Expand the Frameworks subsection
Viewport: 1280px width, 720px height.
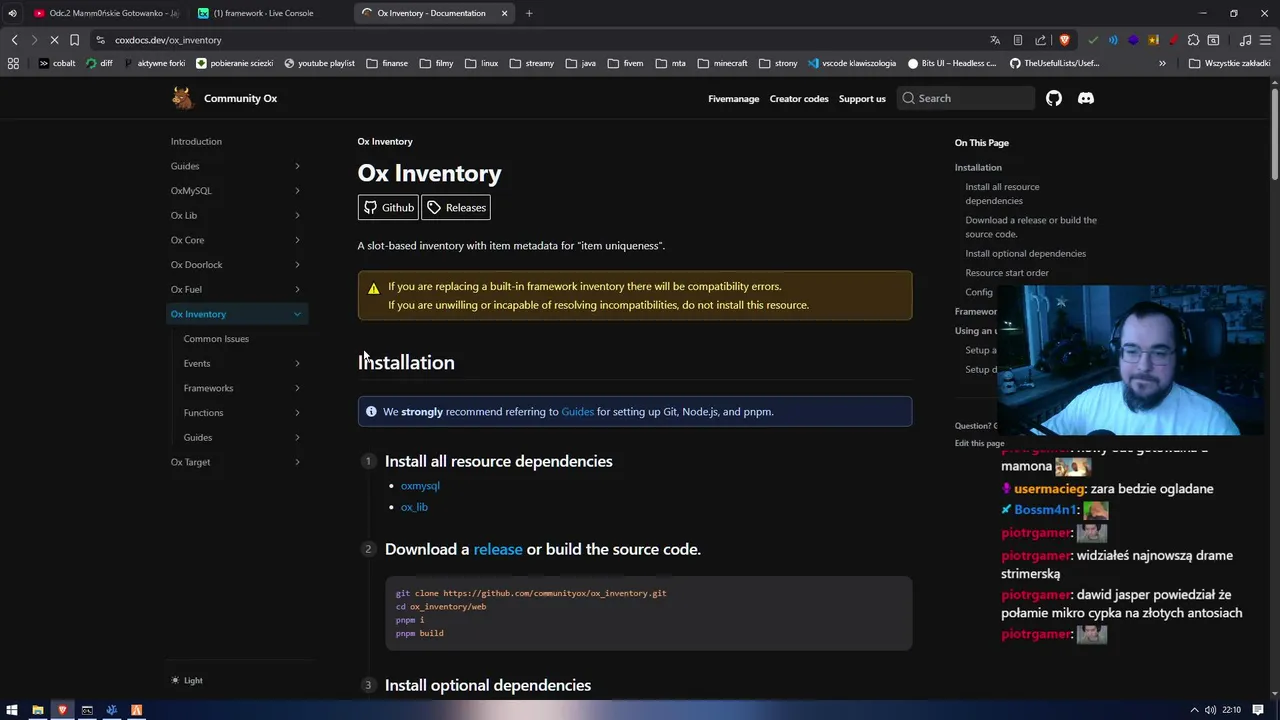point(297,388)
